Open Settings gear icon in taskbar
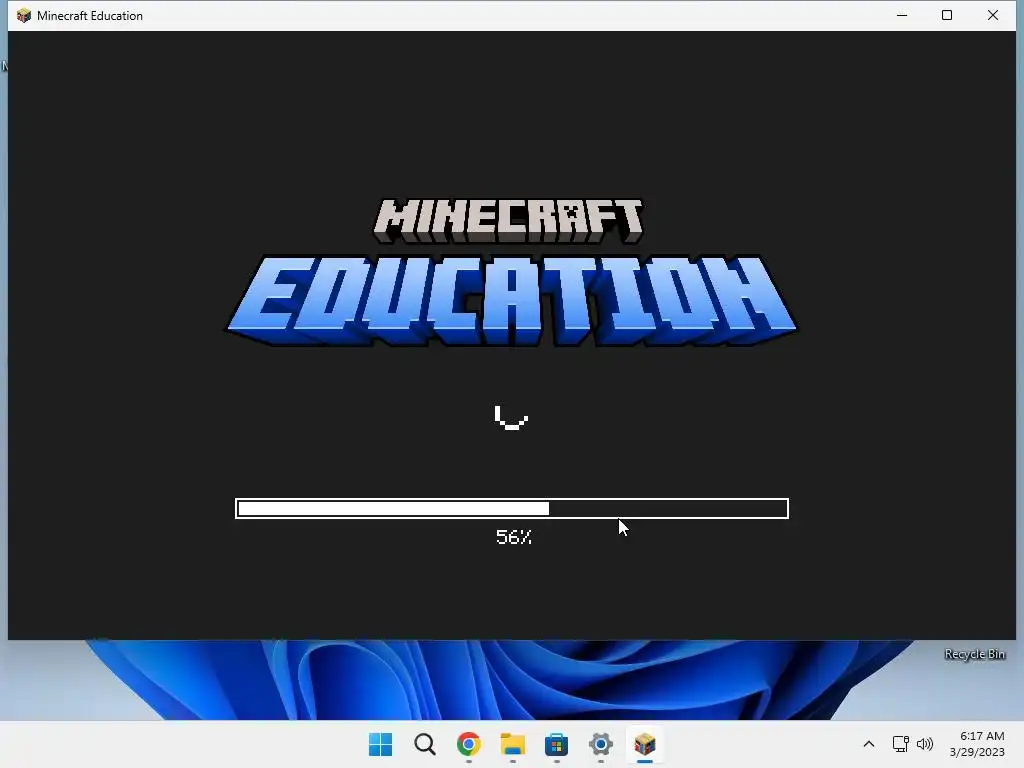 (x=600, y=744)
